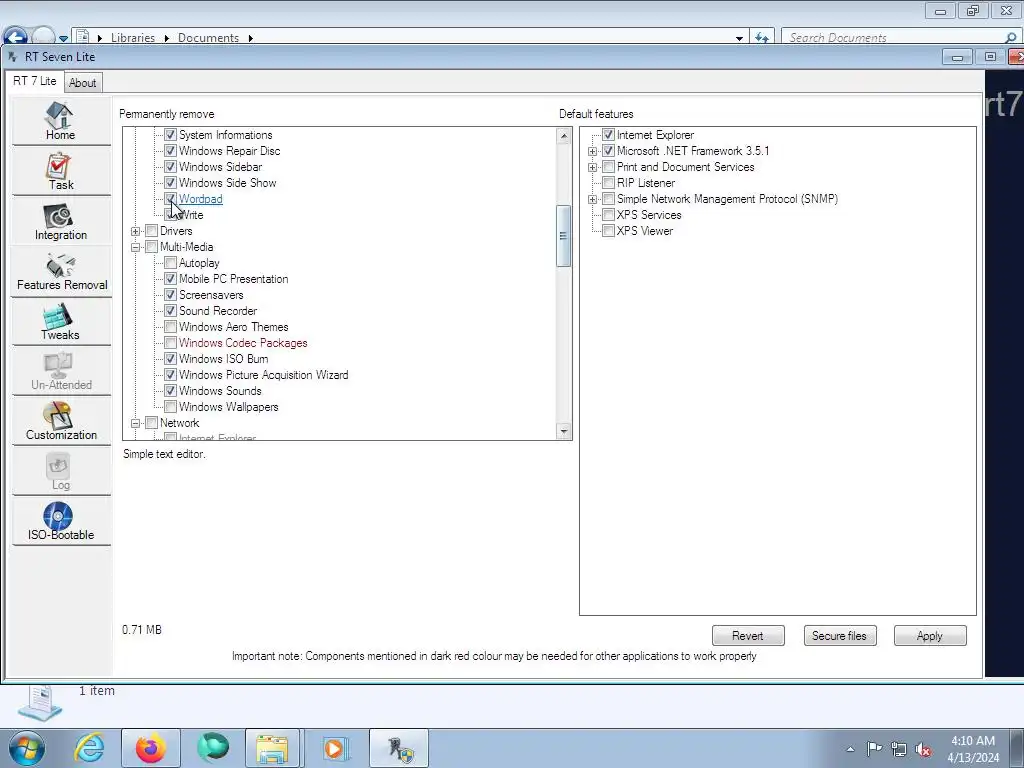Open Explorer address bar history dropdown

739,39
